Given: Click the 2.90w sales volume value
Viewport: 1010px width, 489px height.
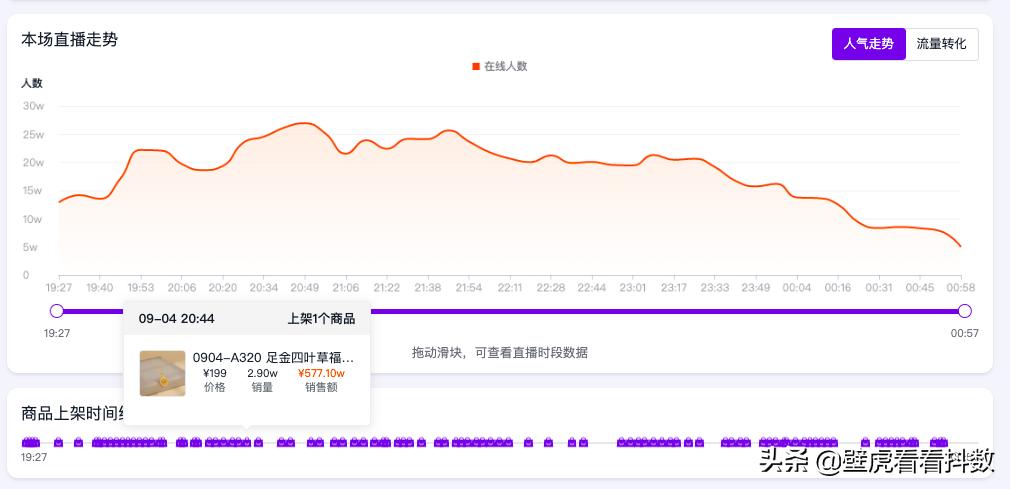Looking at the screenshot, I should [x=262, y=373].
